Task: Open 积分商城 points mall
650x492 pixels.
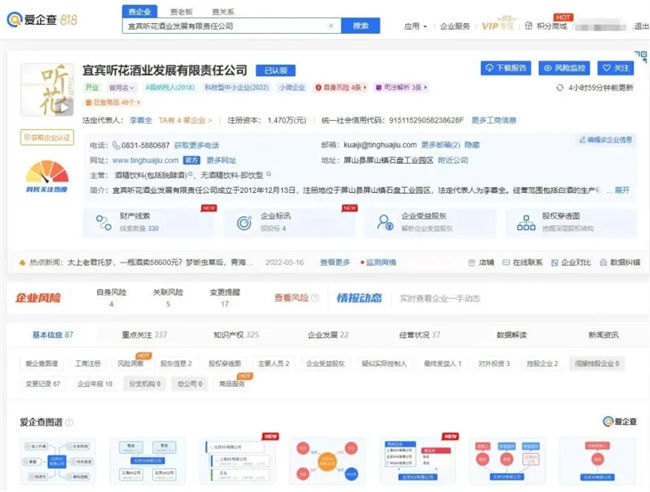Action: click(x=546, y=26)
